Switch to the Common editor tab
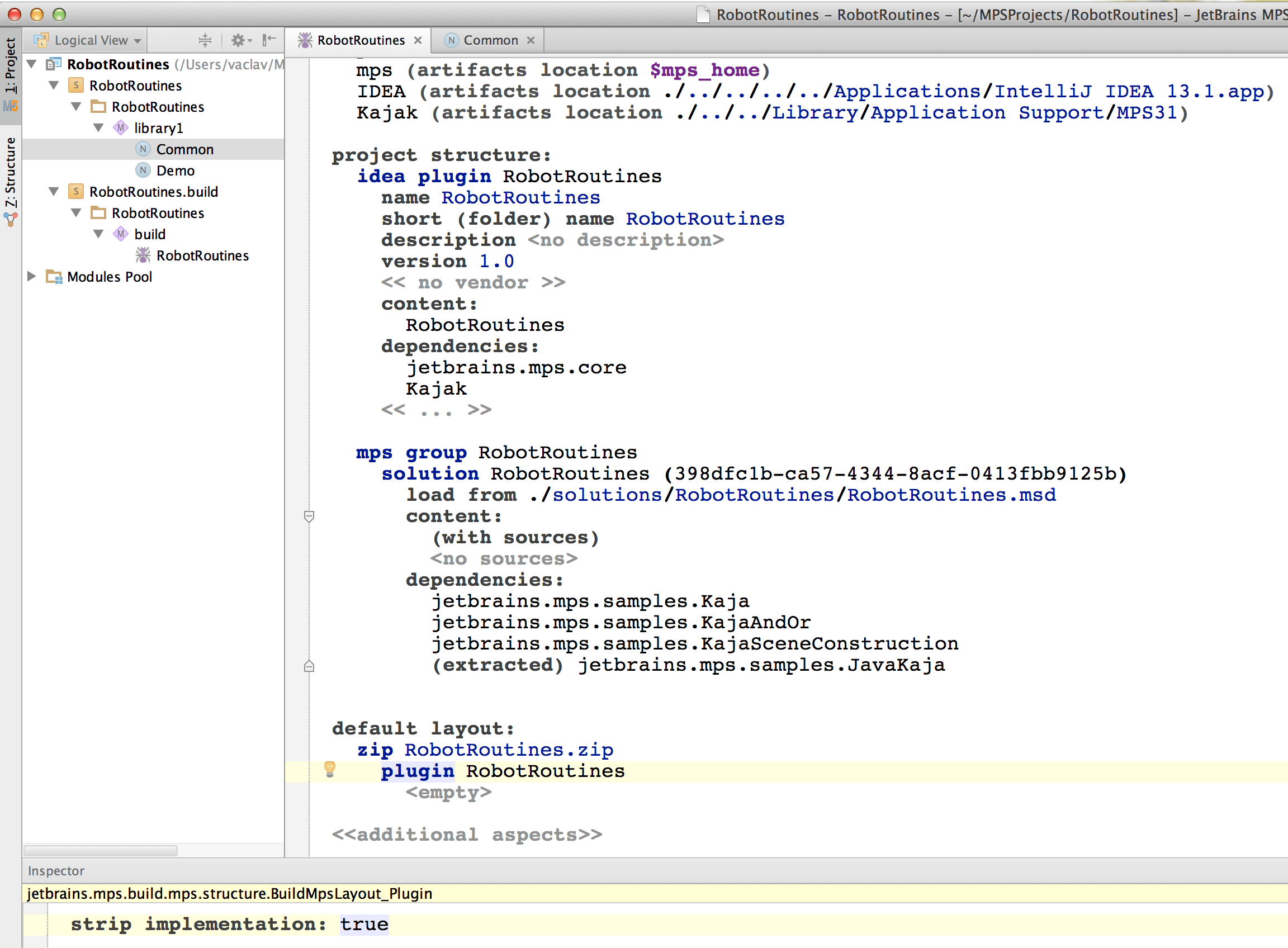This screenshot has height=948, width=1288. [x=490, y=40]
